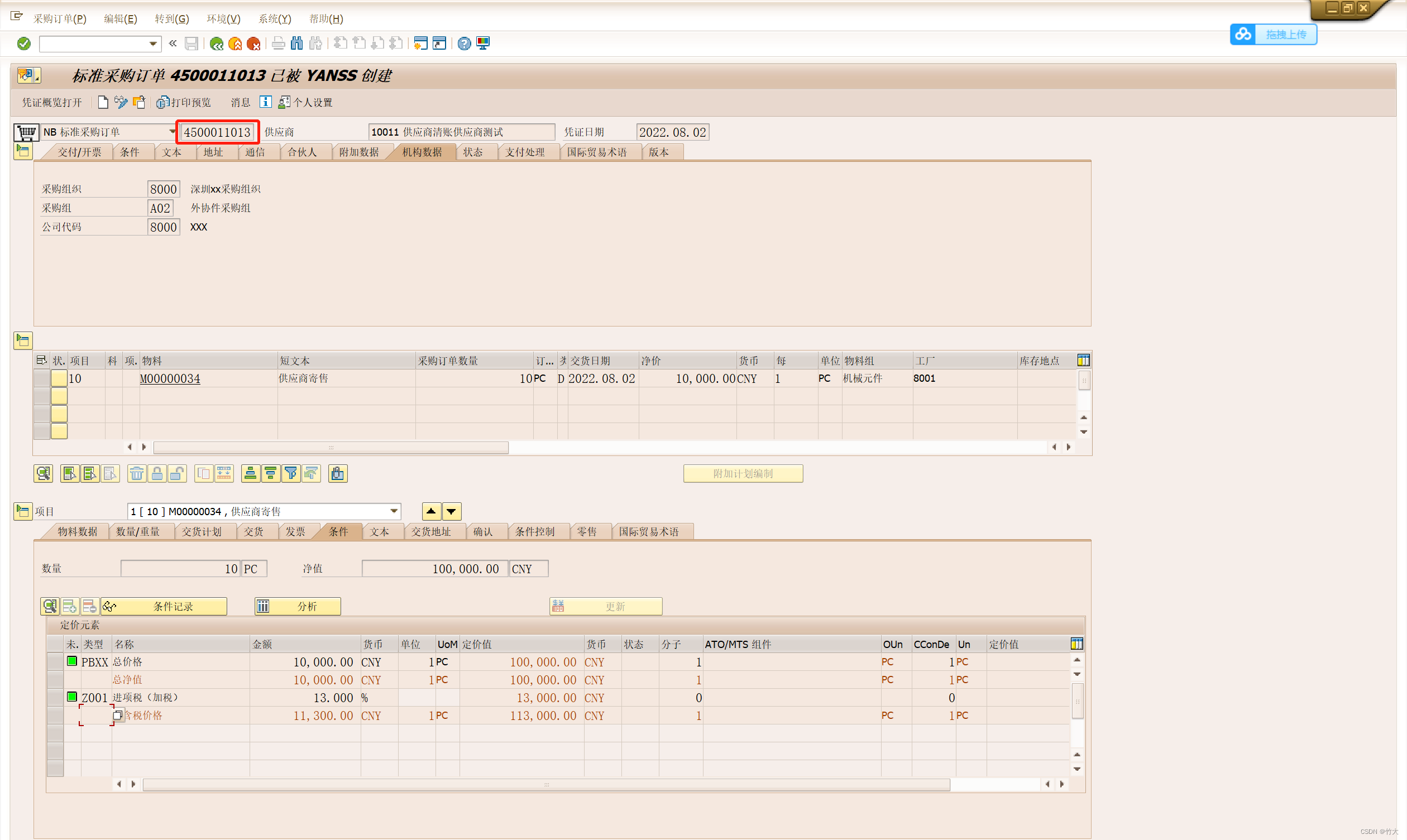The width and height of the screenshot is (1407, 840).
Task: Toggle Display/Change mode pencil icon
Action: tap(121, 103)
